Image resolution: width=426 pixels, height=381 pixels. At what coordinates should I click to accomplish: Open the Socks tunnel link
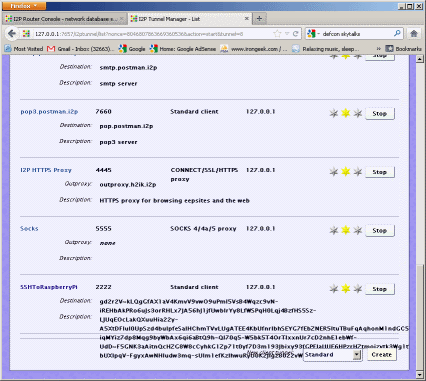29,229
